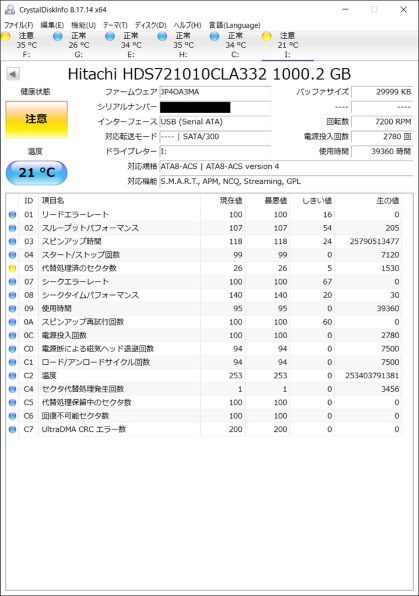Click the 最悪値 column header
The image size is (419, 596).
[x=267, y=201]
